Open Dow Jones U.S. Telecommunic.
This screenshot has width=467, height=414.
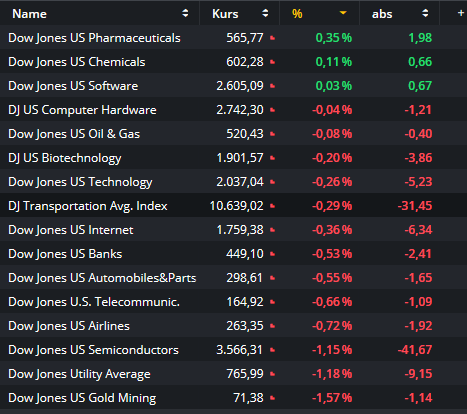click(94, 302)
